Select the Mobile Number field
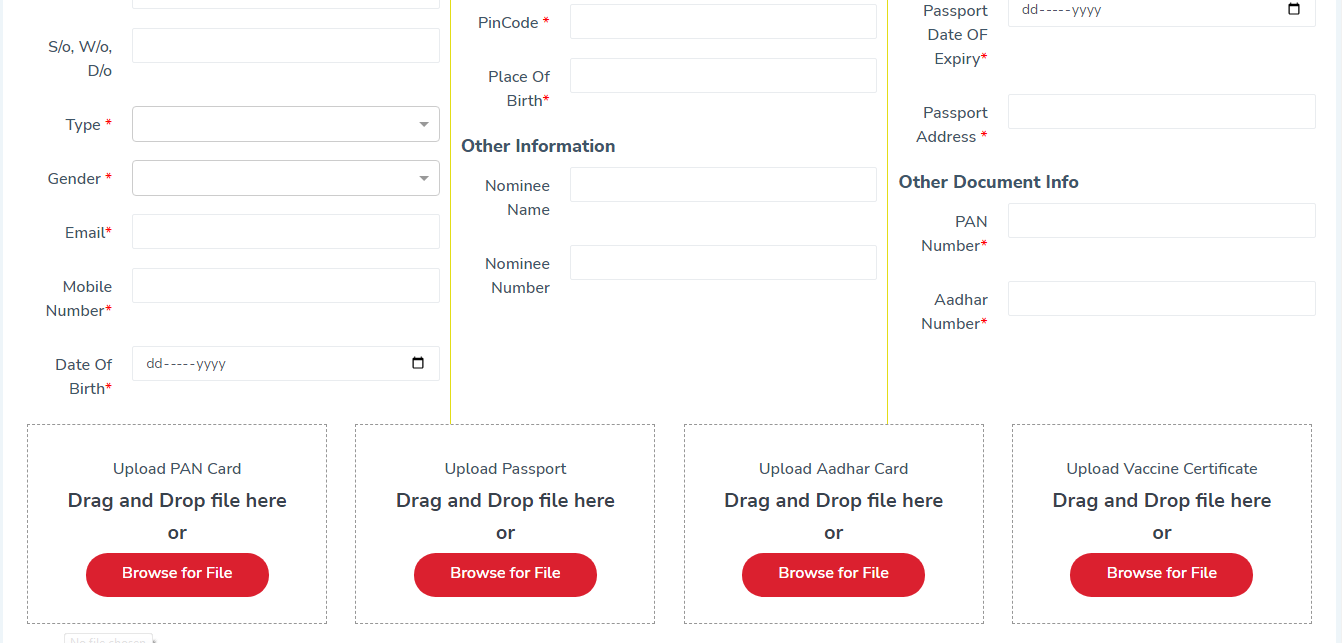1342x643 pixels. 286,285
